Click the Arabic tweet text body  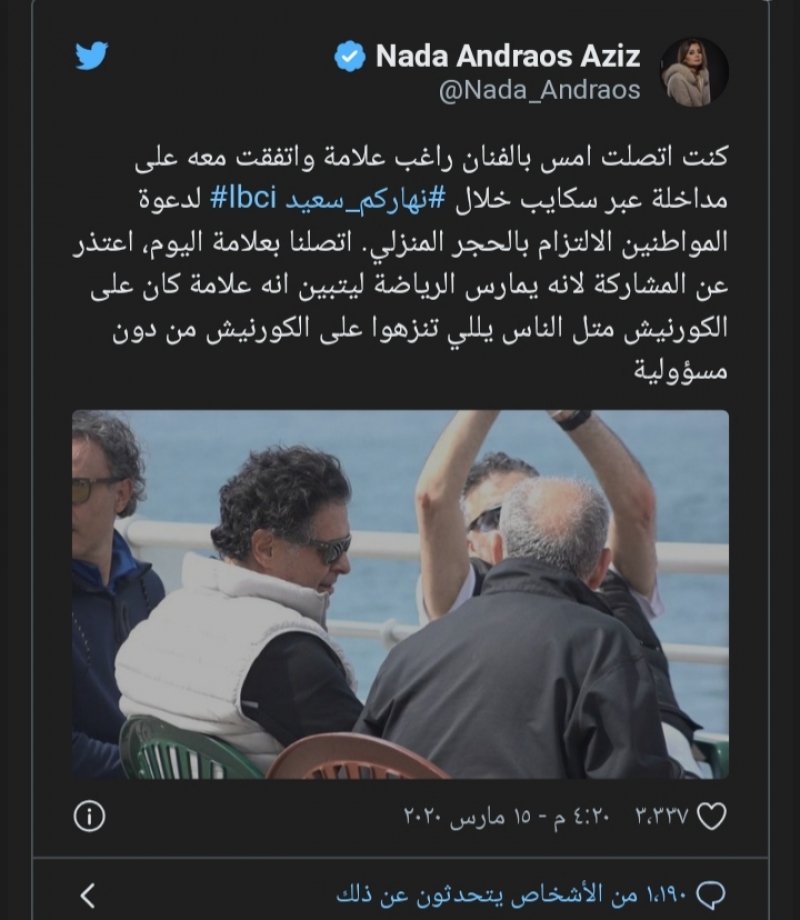click(400, 263)
